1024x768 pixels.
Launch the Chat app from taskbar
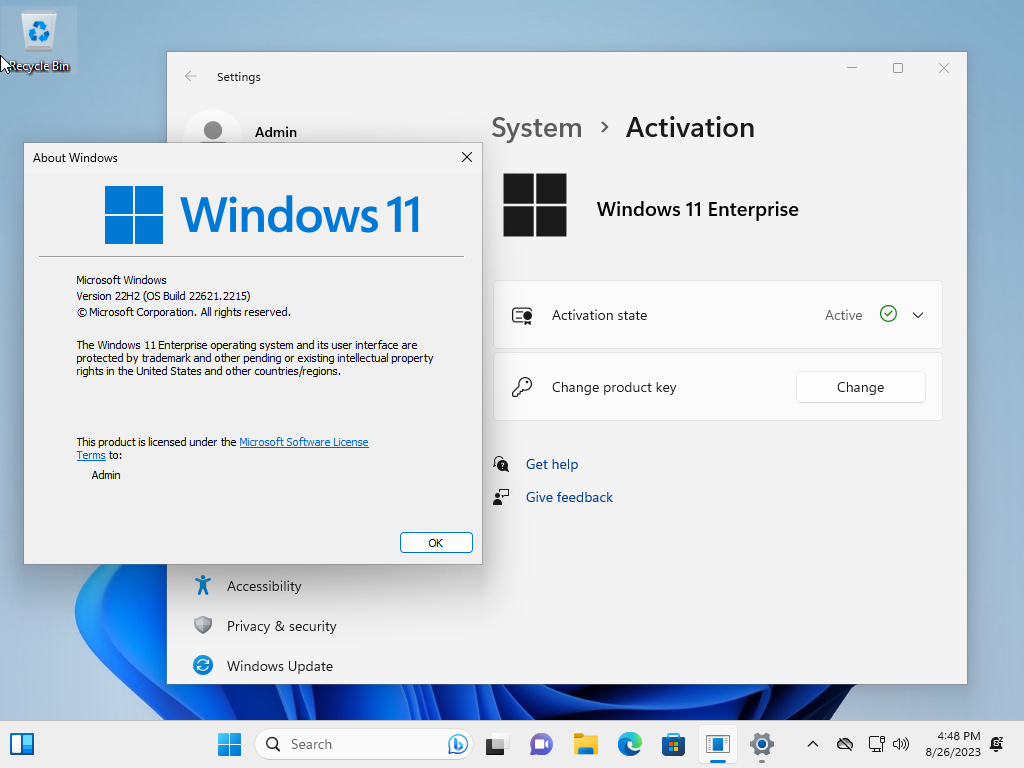pyautogui.click(x=541, y=744)
